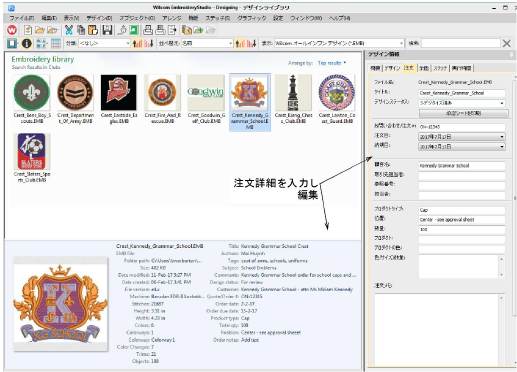Open the 分類 group dropdown showing <なし>
Viewport: 517px width, 372px height.
[x=104, y=43]
